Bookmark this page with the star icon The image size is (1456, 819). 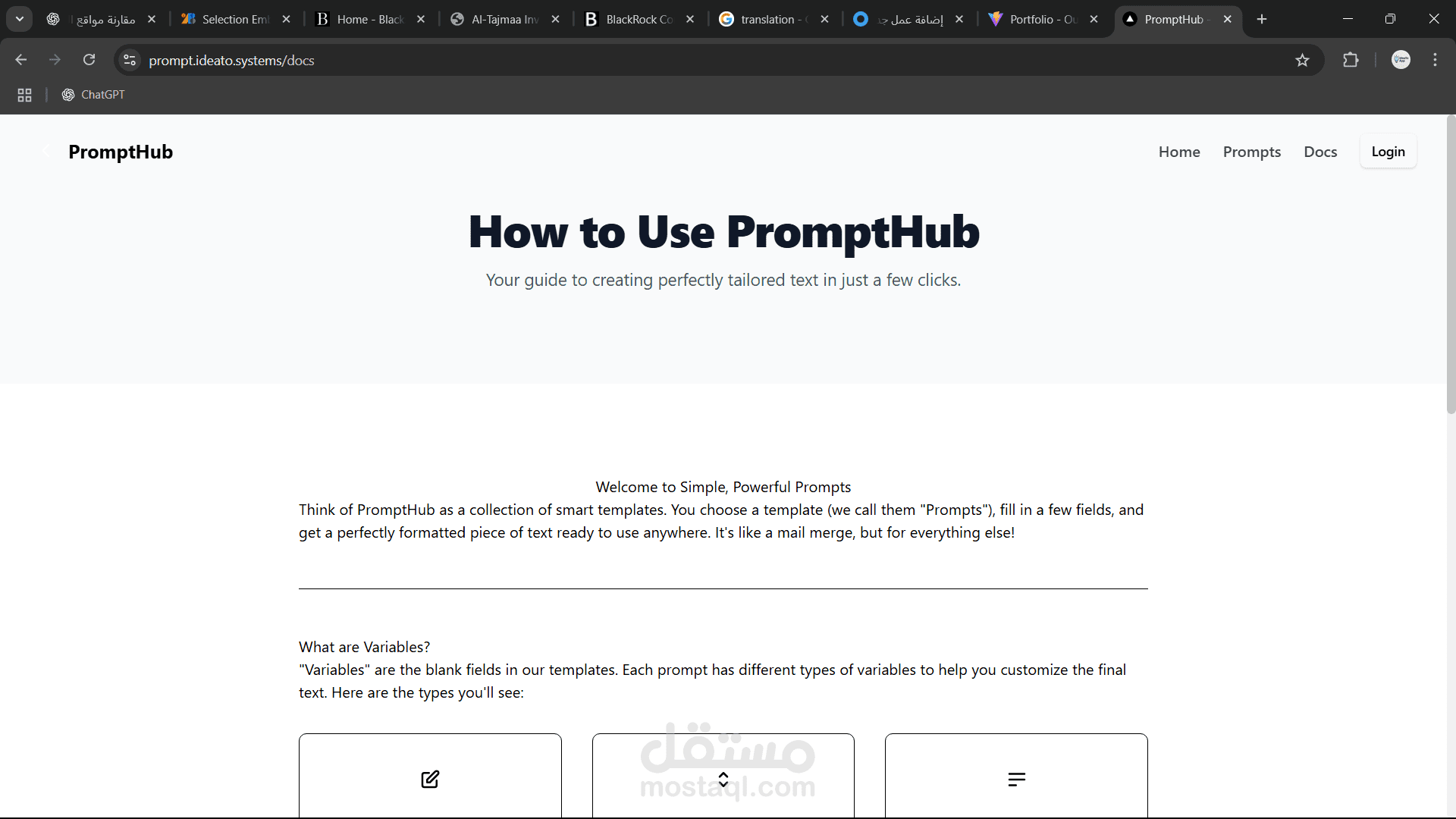point(1302,60)
